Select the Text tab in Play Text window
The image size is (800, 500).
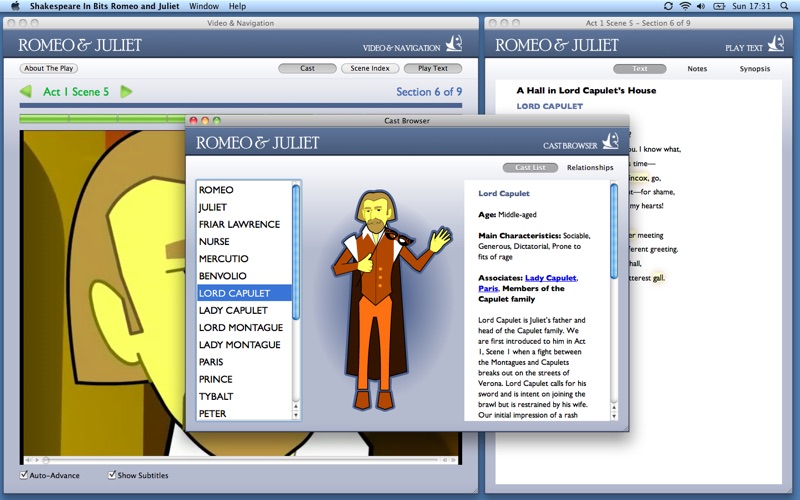point(640,69)
